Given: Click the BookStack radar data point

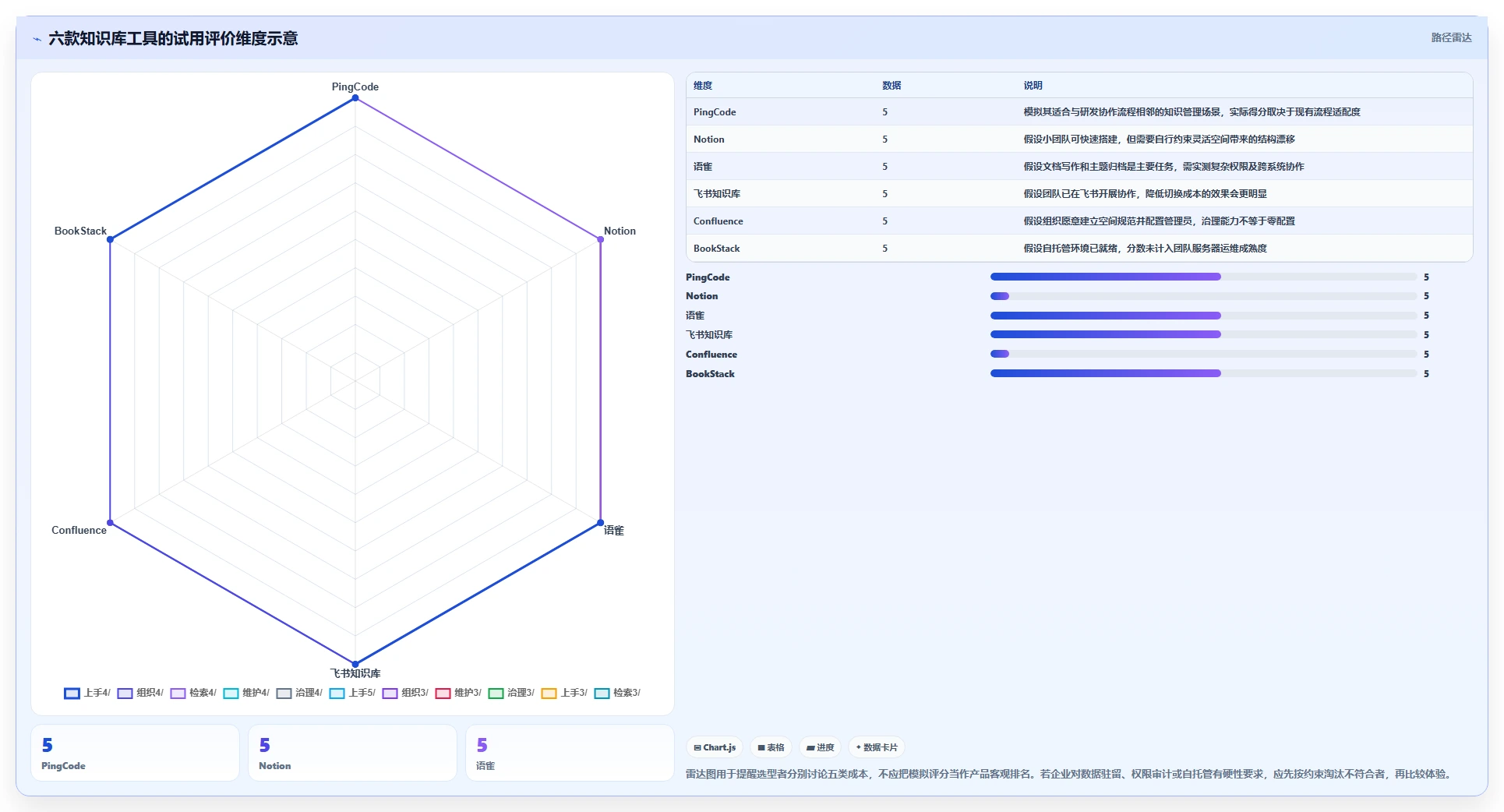Looking at the screenshot, I should point(110,239).
